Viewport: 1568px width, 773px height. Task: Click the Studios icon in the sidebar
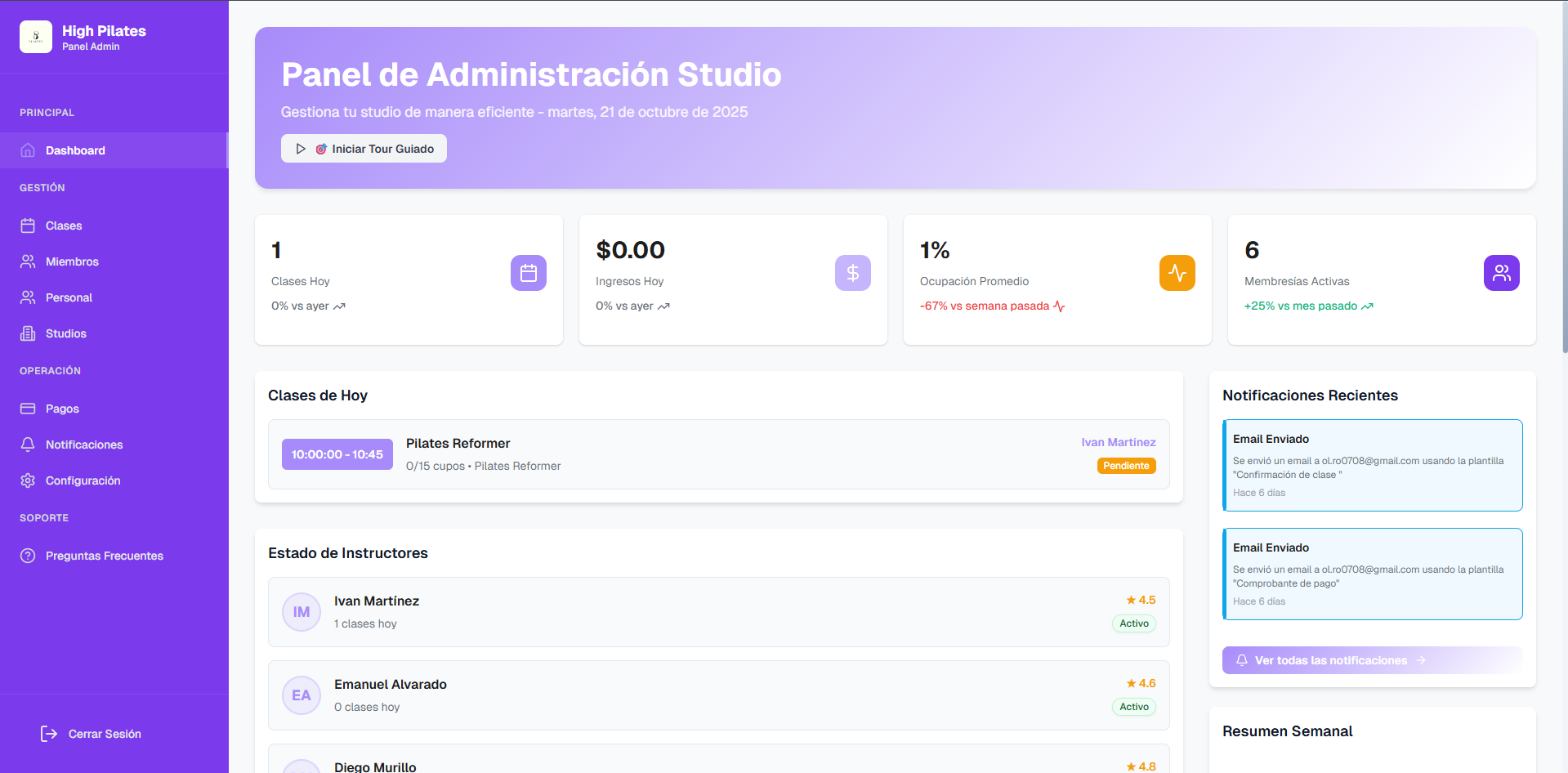click(x=27, y=333)
